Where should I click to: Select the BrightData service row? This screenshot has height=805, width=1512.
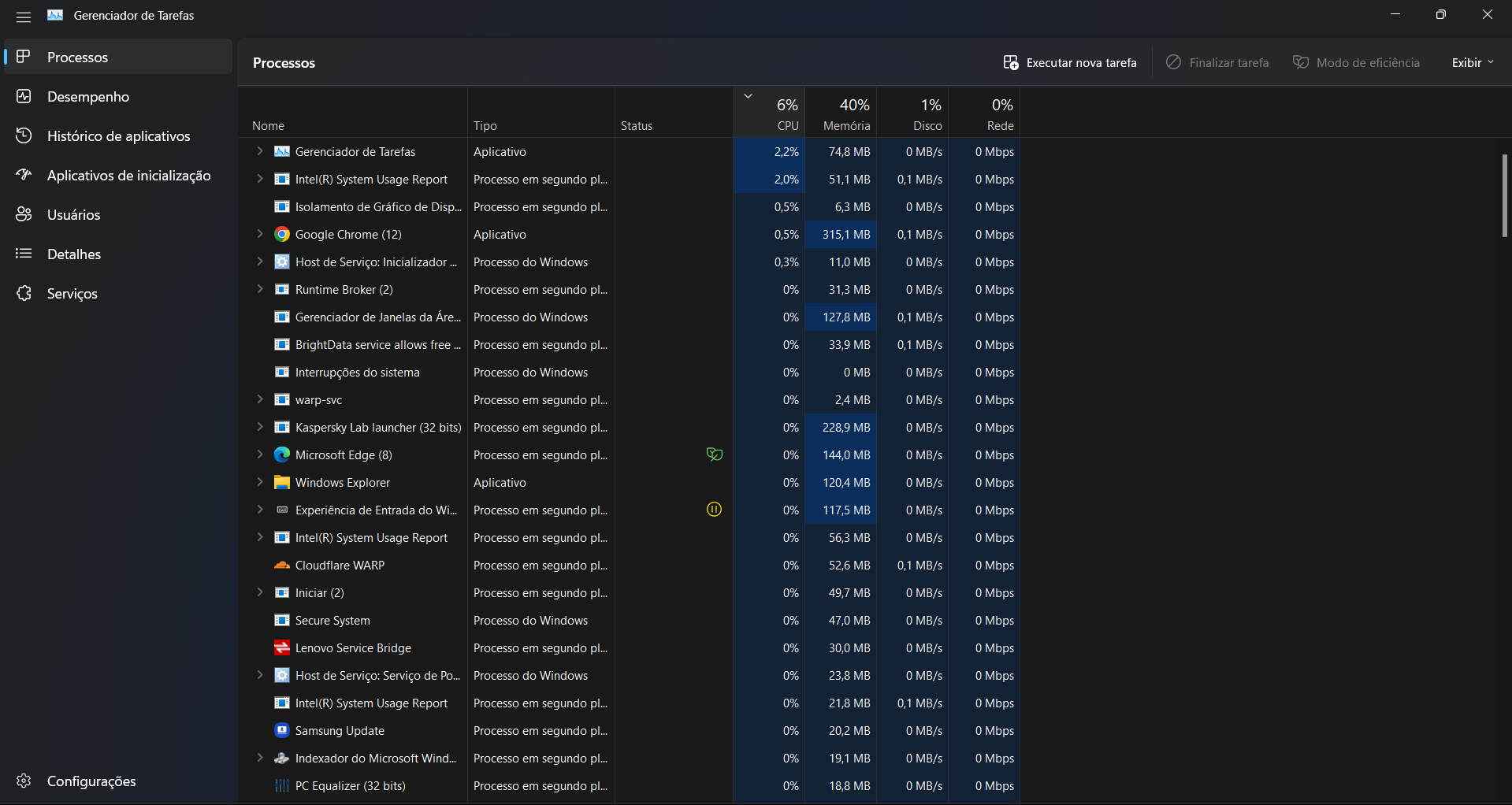(x=630, y=345)
